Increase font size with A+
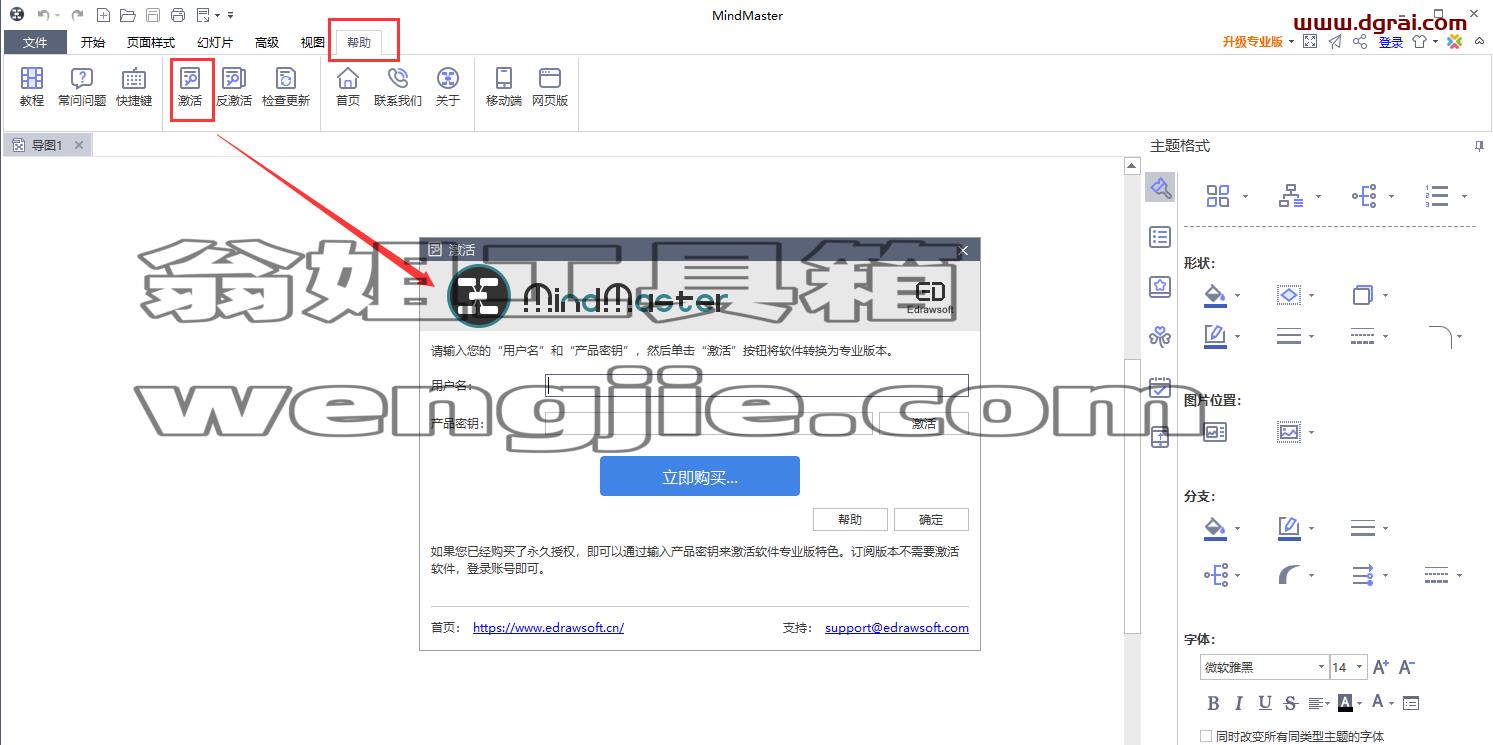The height and width of the screenshot is (745, 1493). [x=1381, y=667]
